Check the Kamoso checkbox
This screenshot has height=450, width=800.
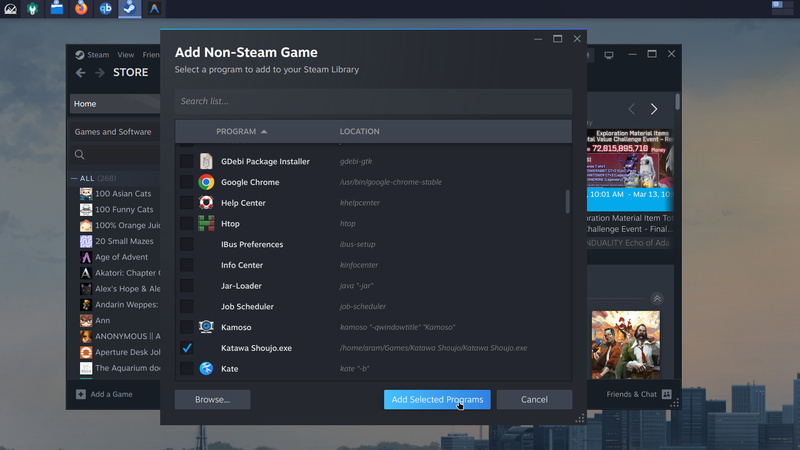187,327
